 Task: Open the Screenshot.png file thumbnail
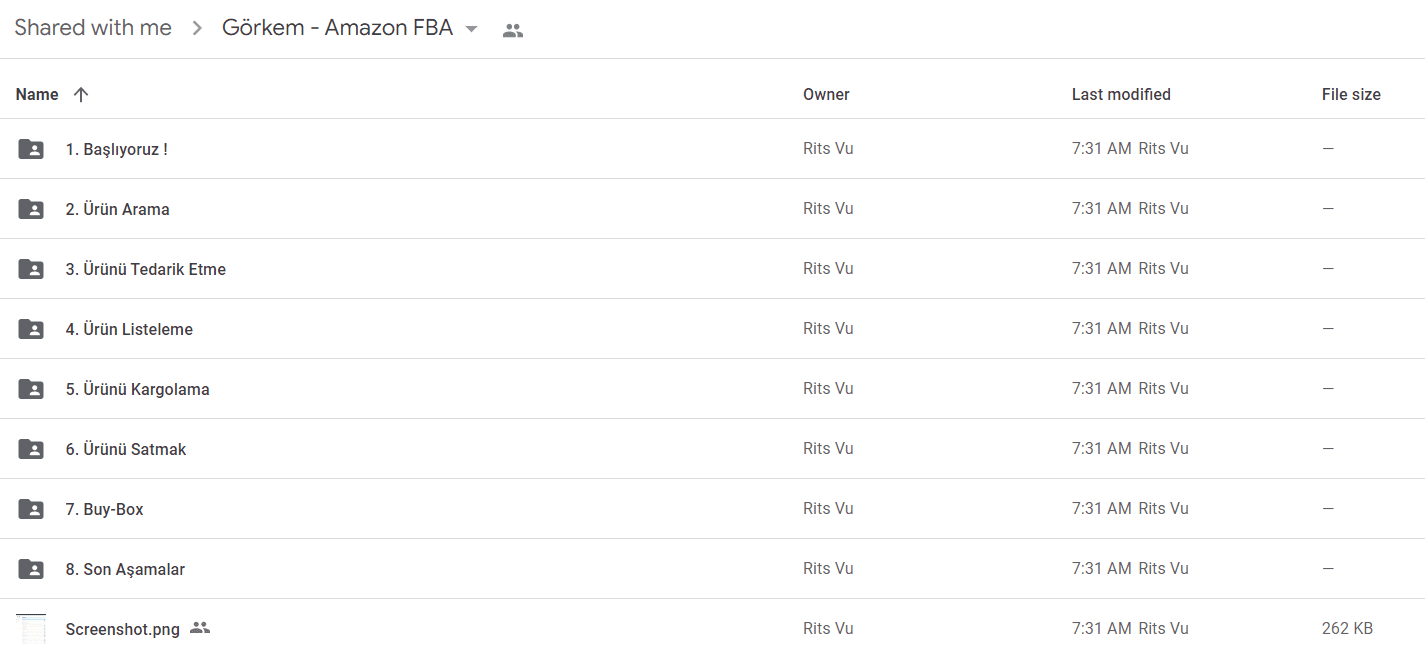(x=31, y=629)
